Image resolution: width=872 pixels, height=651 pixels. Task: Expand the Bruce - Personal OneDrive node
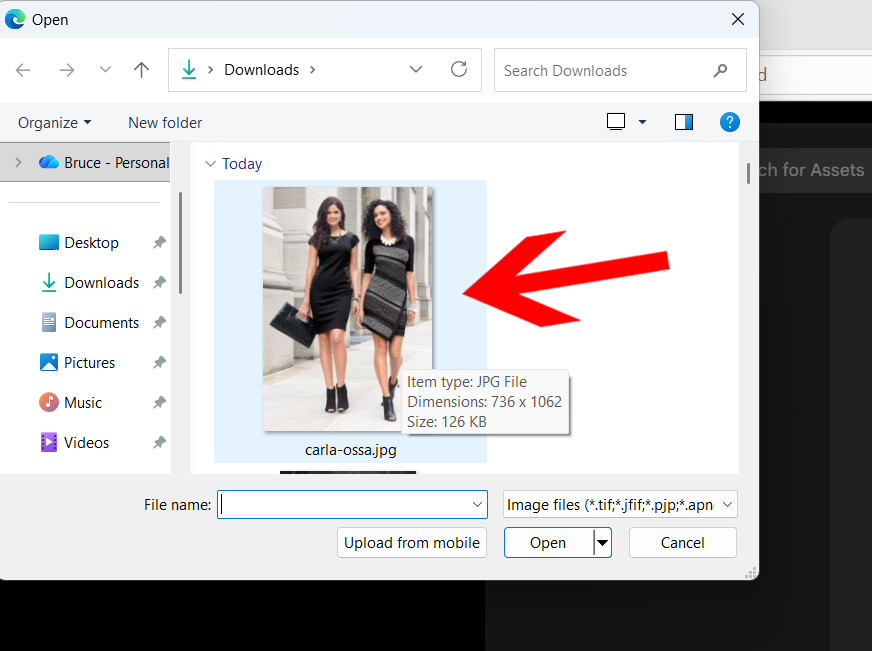[18, 162]
